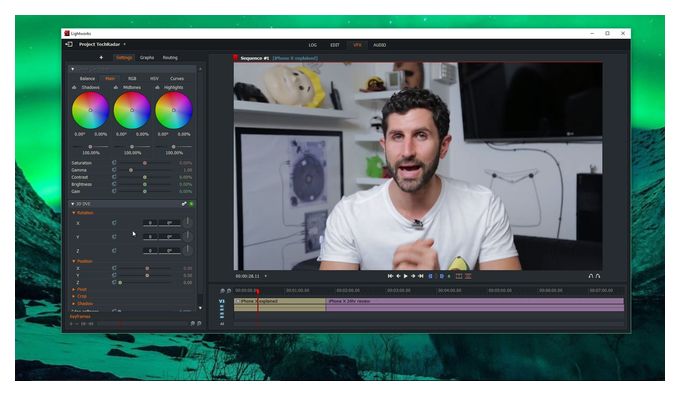Select the Balance colour correction sub-tab
The image size is (680, 396).
point(87,79)
